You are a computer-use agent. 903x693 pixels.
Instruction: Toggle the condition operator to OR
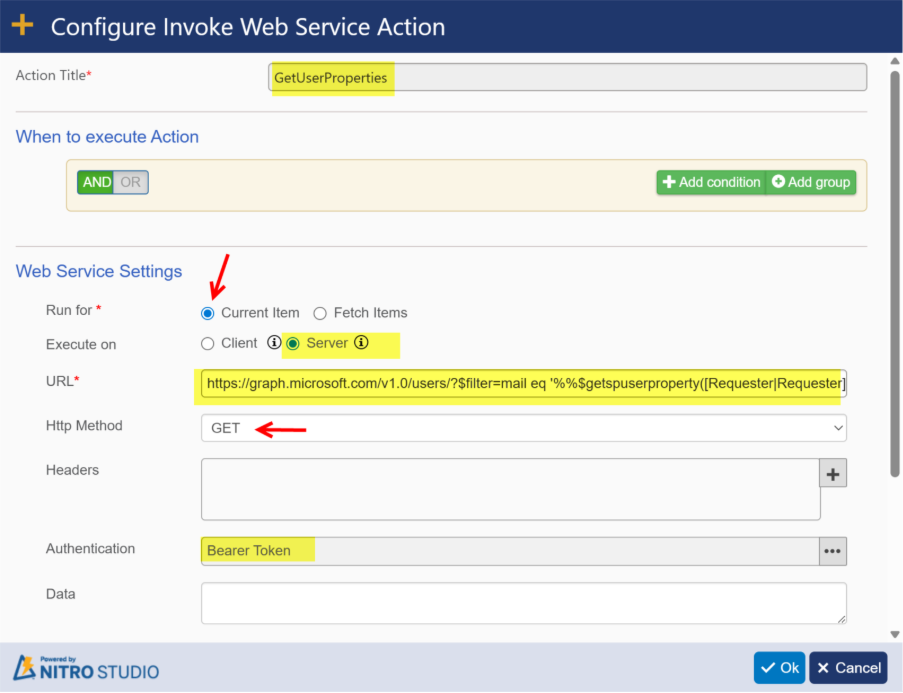(x=131, y=182)
